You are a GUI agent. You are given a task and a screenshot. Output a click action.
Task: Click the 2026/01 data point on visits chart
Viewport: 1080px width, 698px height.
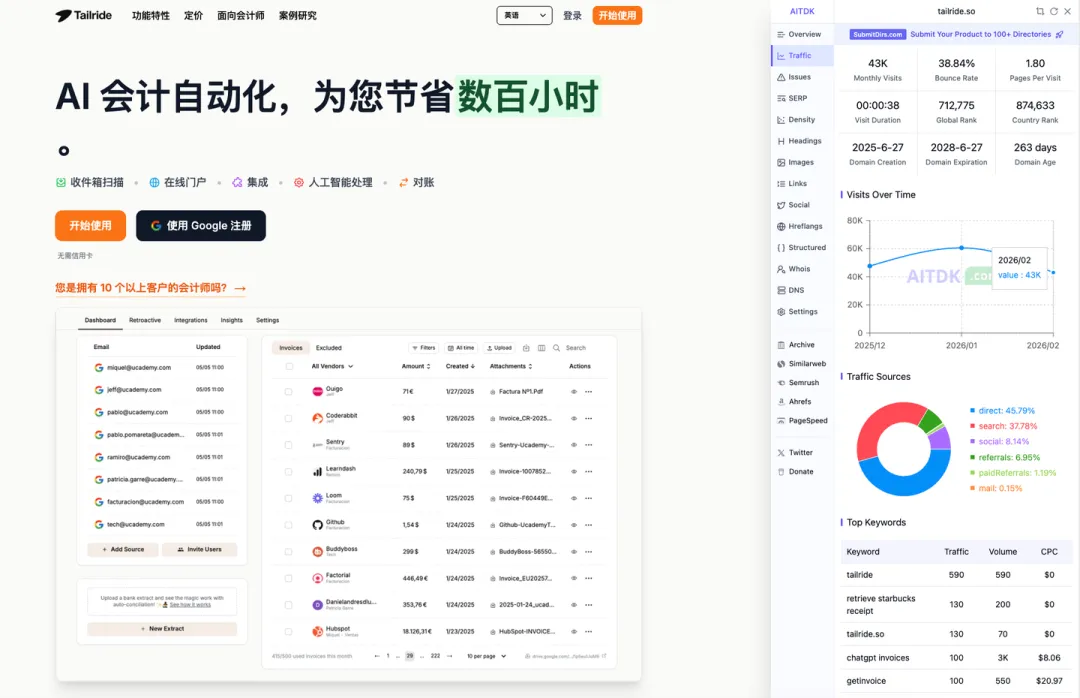[962, 247]
